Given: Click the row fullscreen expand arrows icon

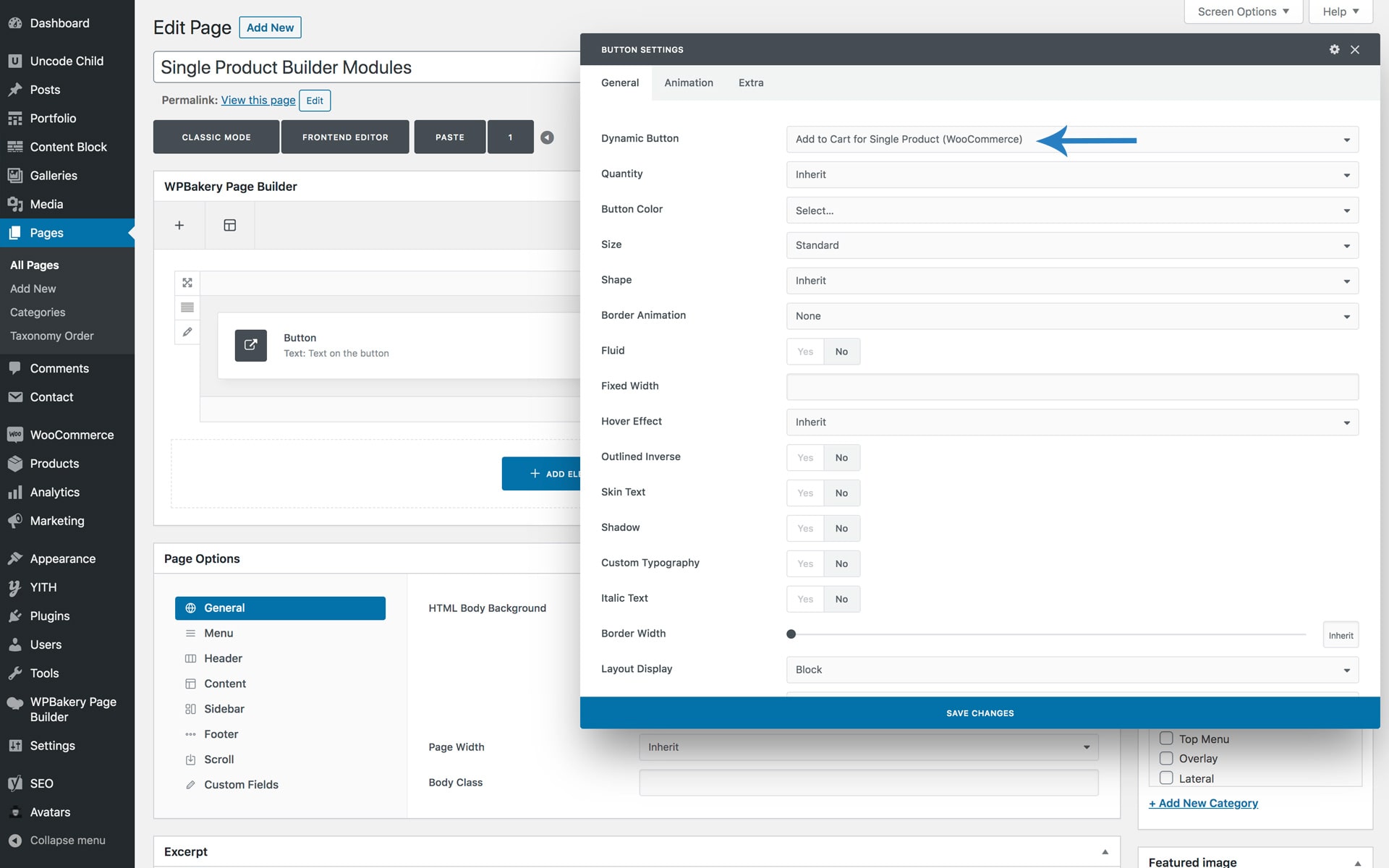Looking at the screenshot, I should 187,283.
